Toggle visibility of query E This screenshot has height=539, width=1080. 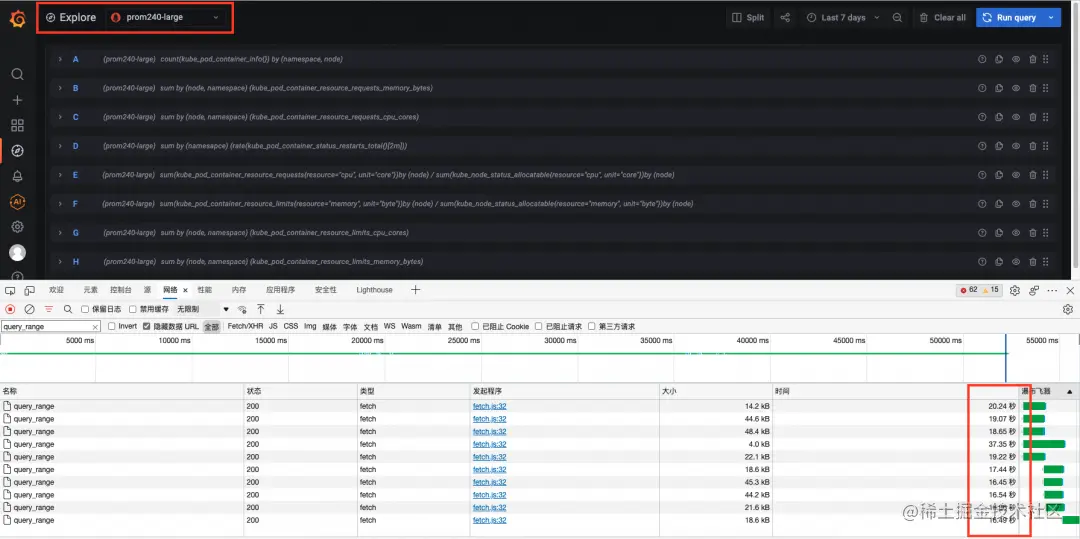(1016, 175)
